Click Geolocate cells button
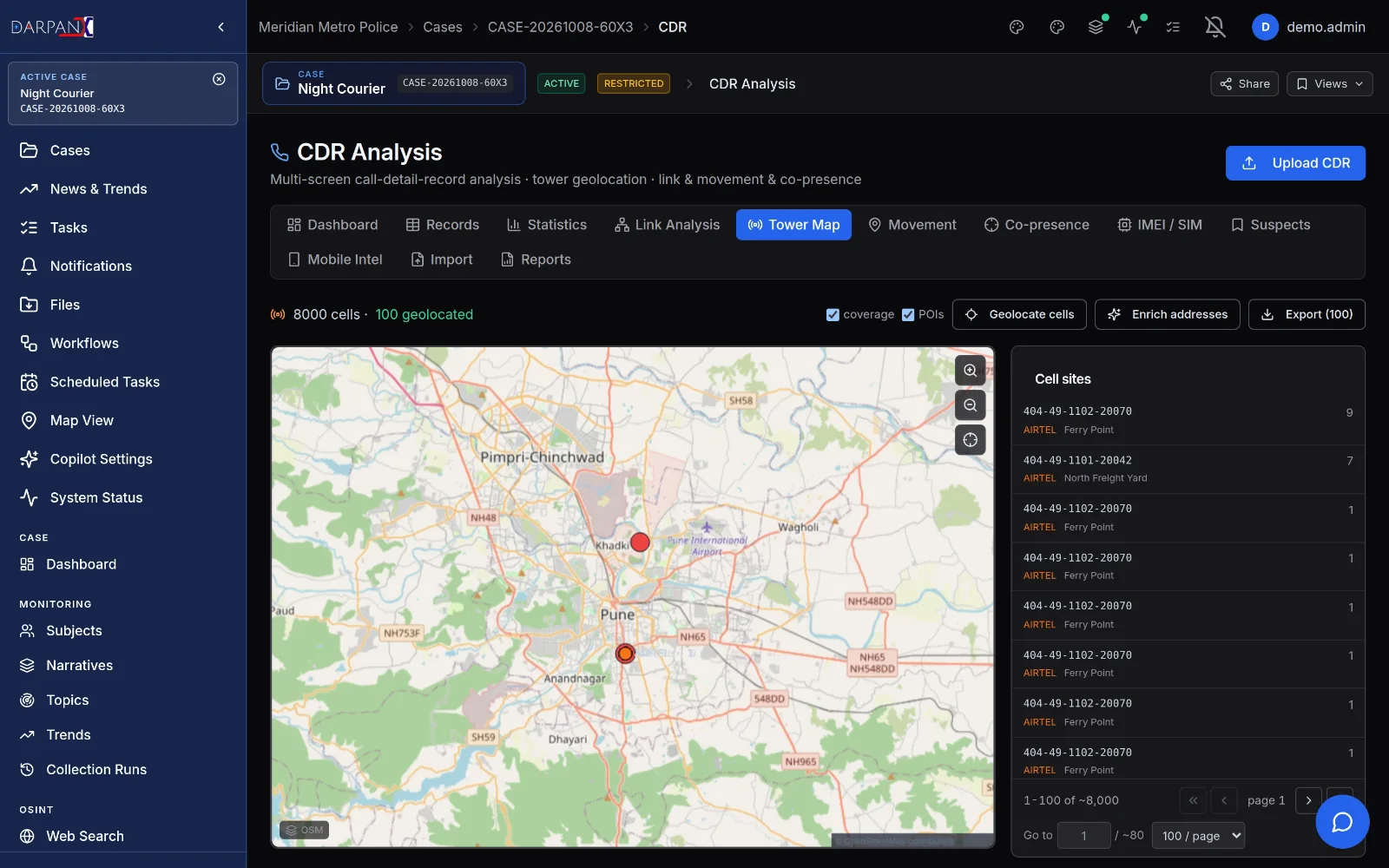 tap(1019, 315)
